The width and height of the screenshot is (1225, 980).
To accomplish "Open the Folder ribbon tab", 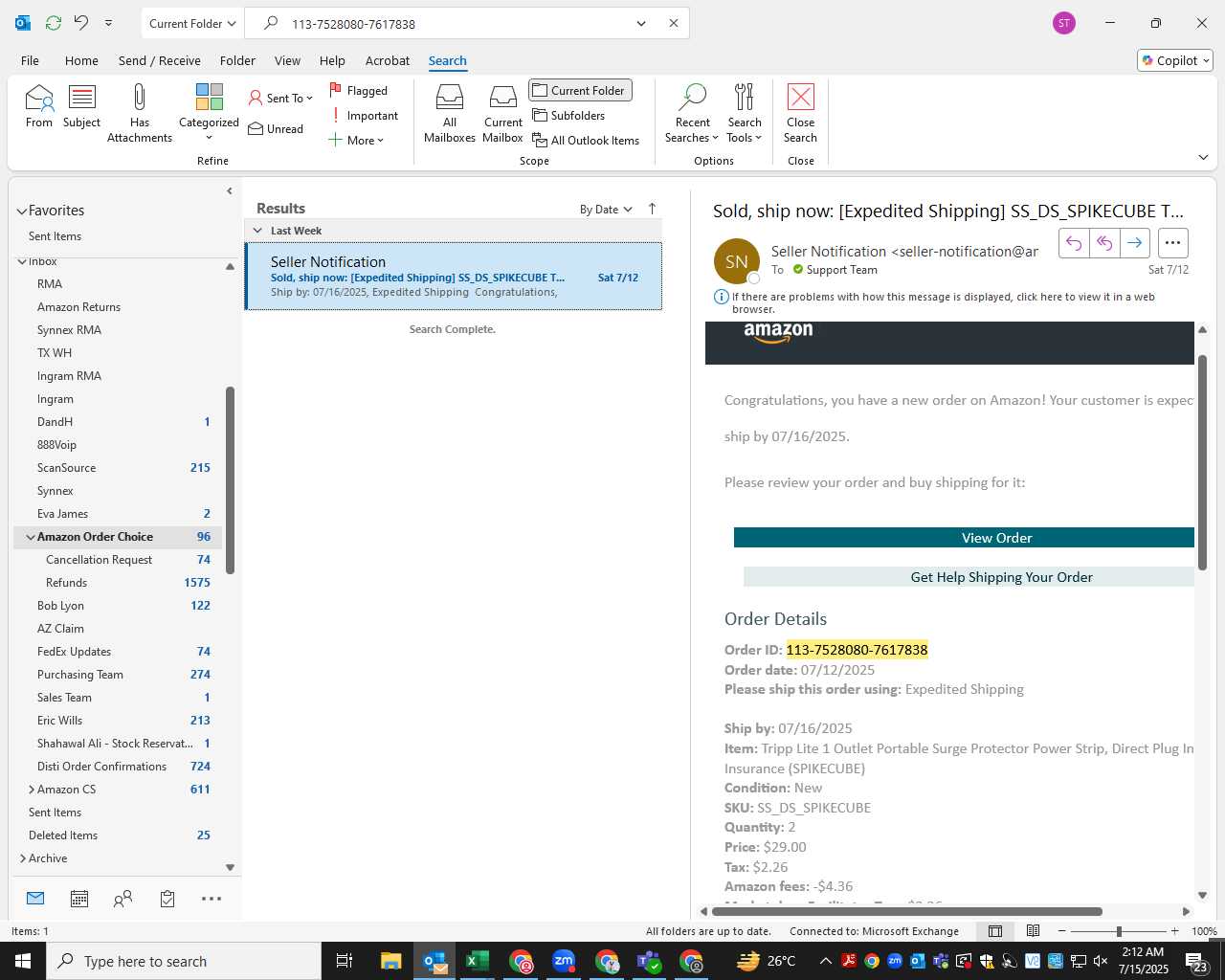I will pyautogui.click(x=237, y=60).
